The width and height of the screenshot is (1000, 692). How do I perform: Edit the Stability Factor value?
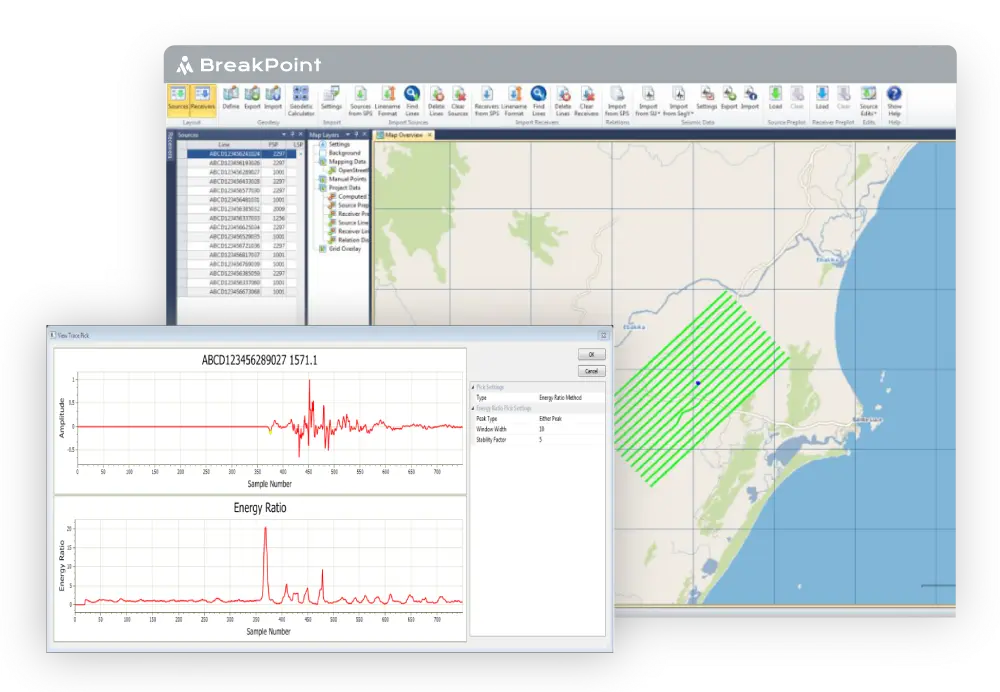pyautogui.click(x=571, y=440)
